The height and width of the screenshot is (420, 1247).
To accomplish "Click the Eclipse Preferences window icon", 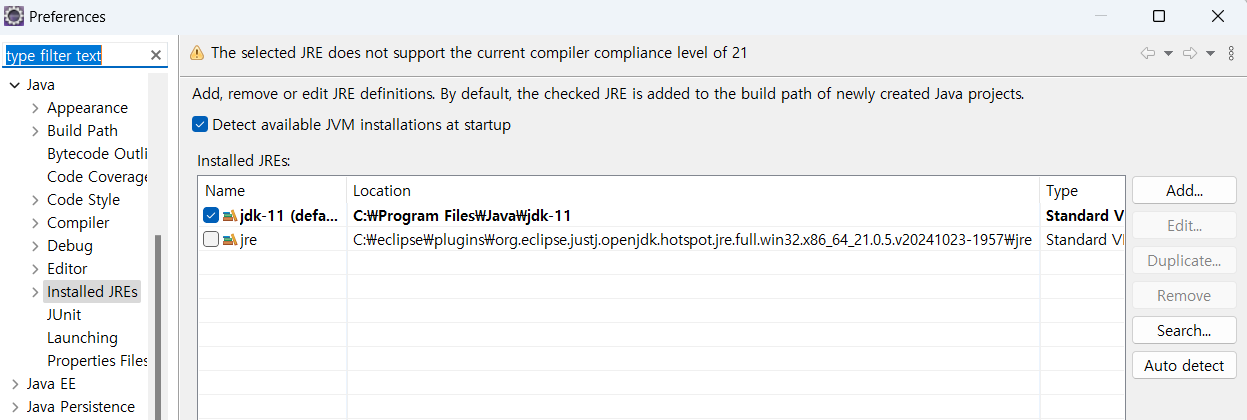I will point(15,16).
